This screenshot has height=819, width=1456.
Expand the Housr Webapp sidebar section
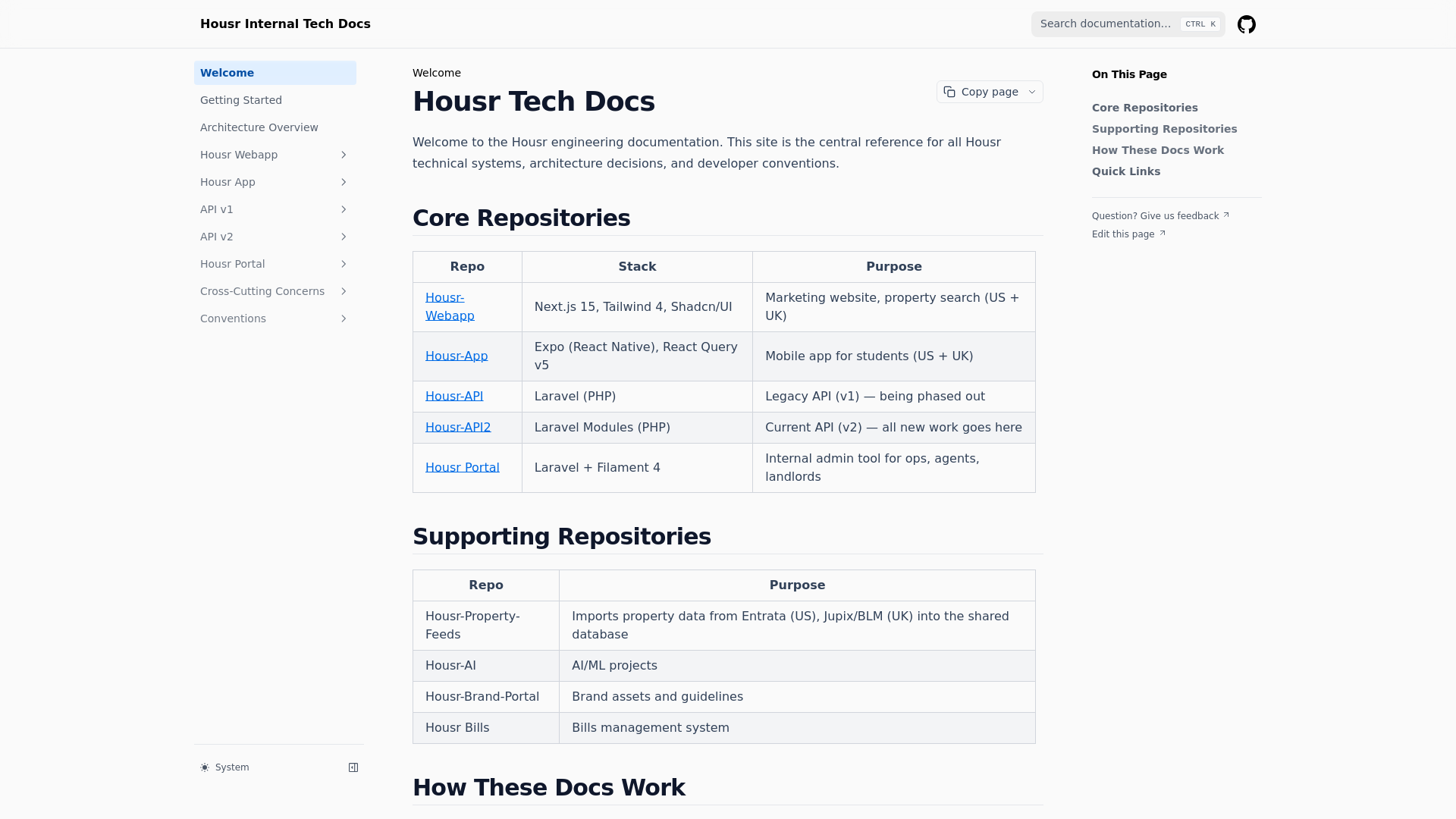(344, 155)
